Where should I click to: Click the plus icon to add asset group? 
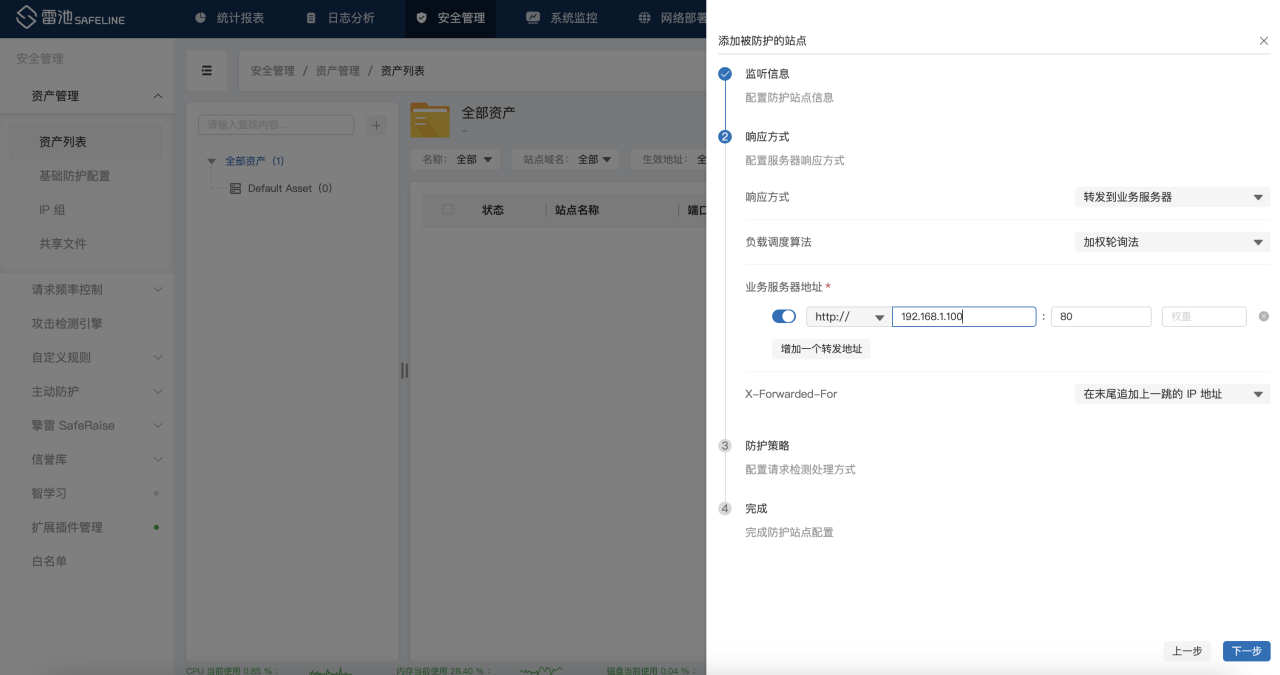376,125
